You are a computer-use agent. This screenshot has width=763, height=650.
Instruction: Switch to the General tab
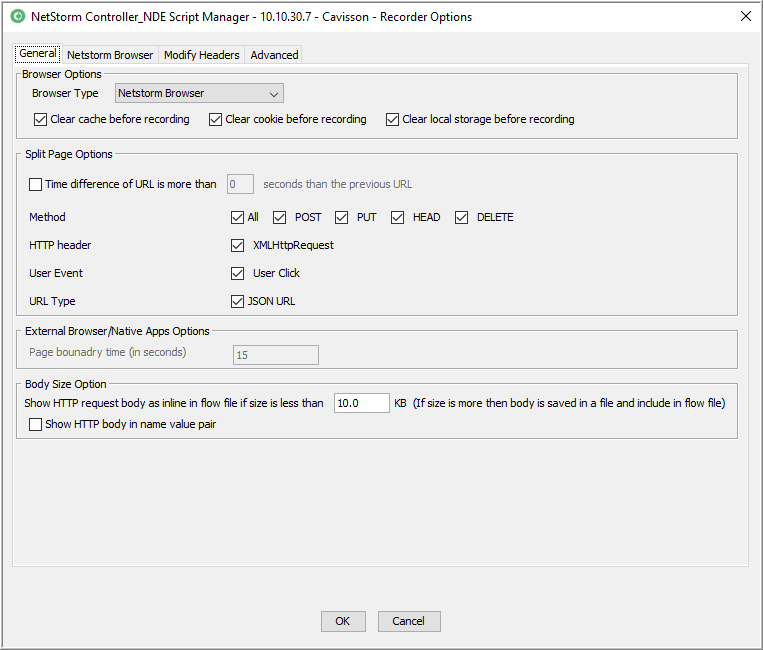(37, 54)
